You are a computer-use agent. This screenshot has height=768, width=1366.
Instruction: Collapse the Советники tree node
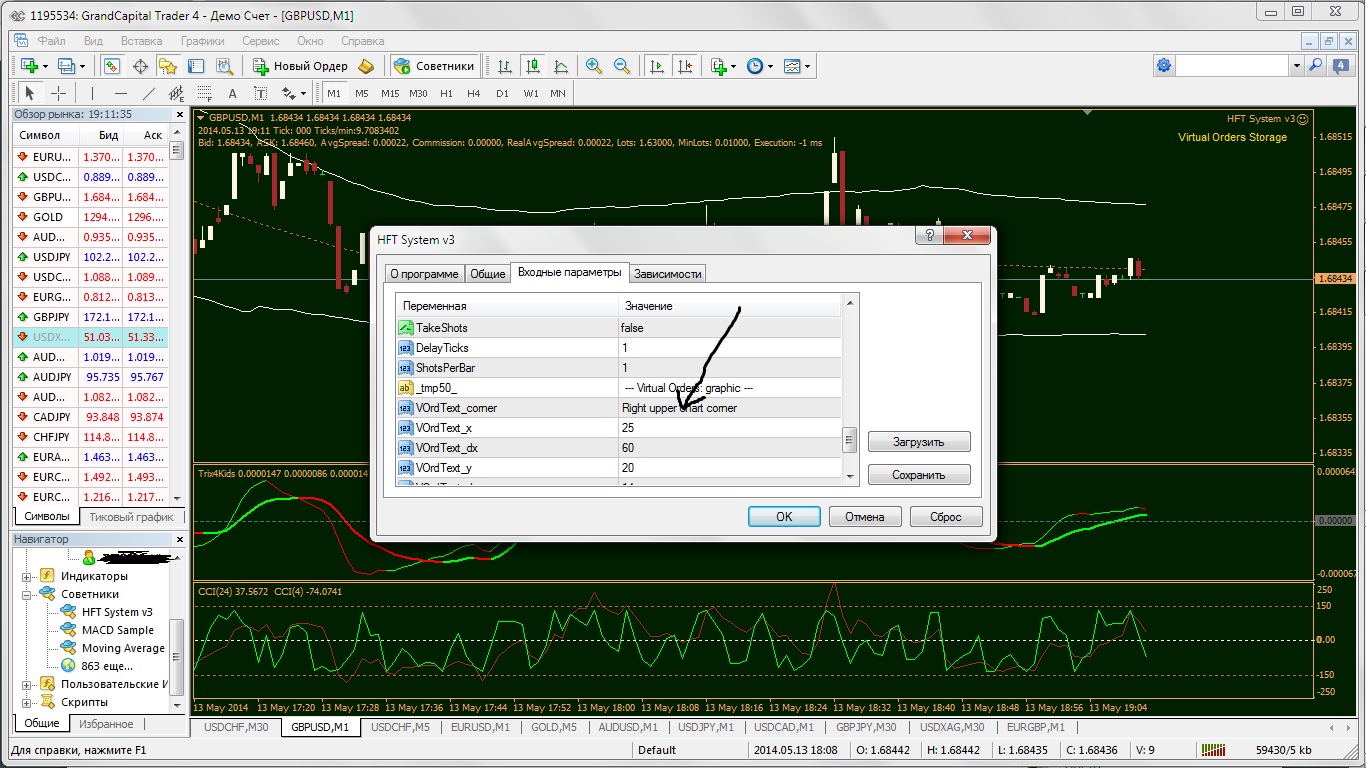click(x=27, y=594)
